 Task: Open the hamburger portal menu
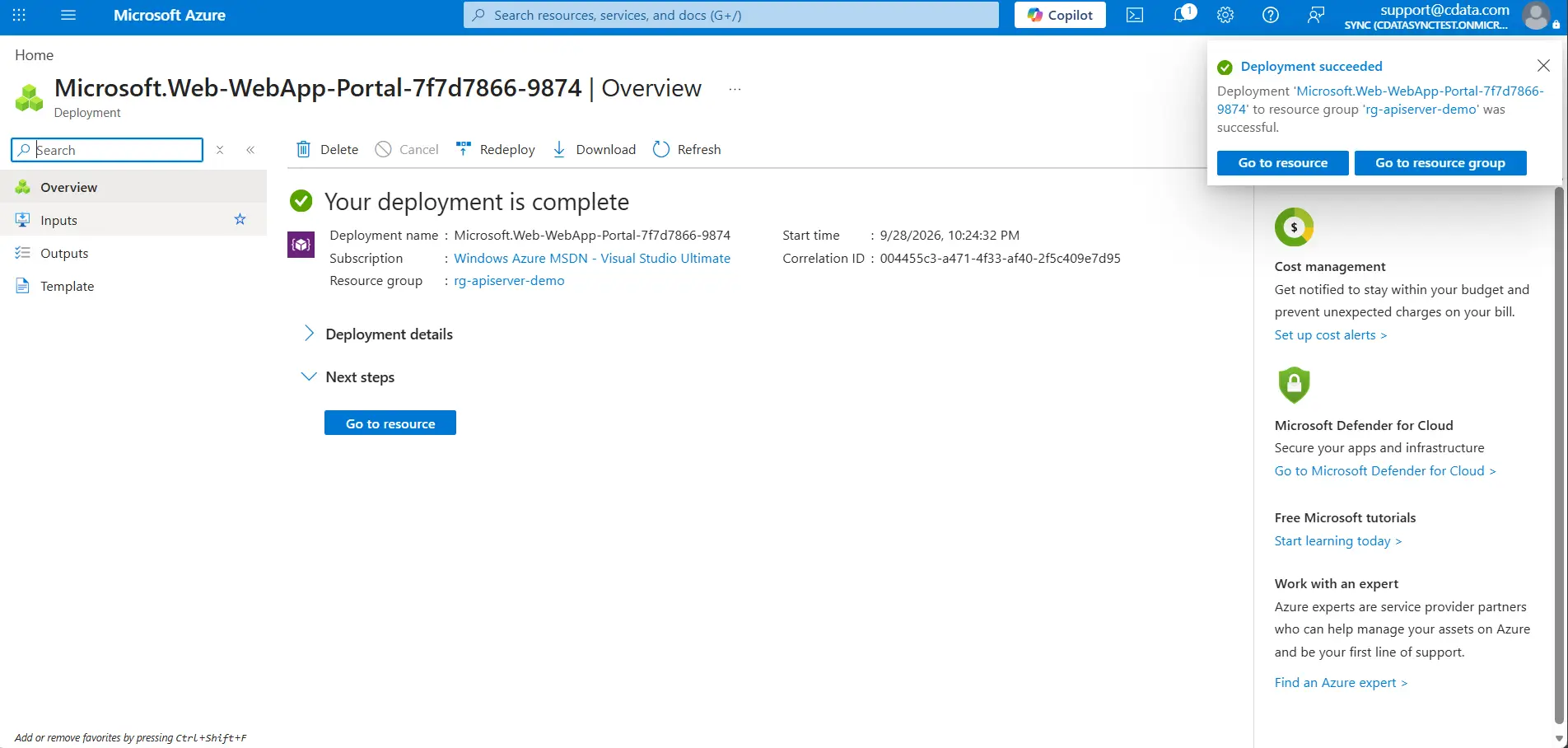tap(68, 15)
